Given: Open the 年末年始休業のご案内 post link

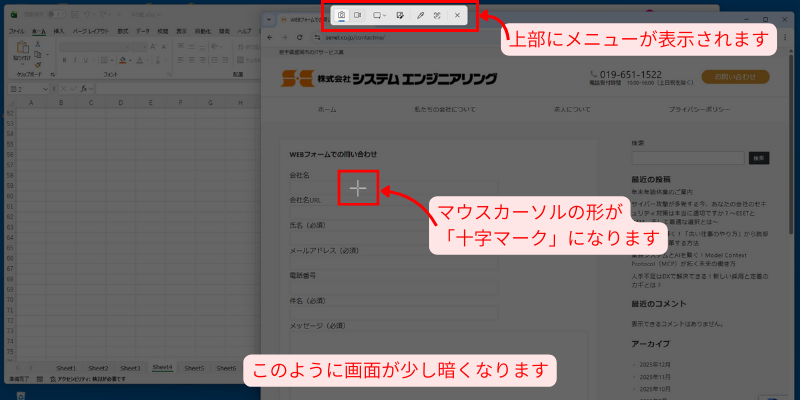Looking at the screenshot, I should [662, 192].
